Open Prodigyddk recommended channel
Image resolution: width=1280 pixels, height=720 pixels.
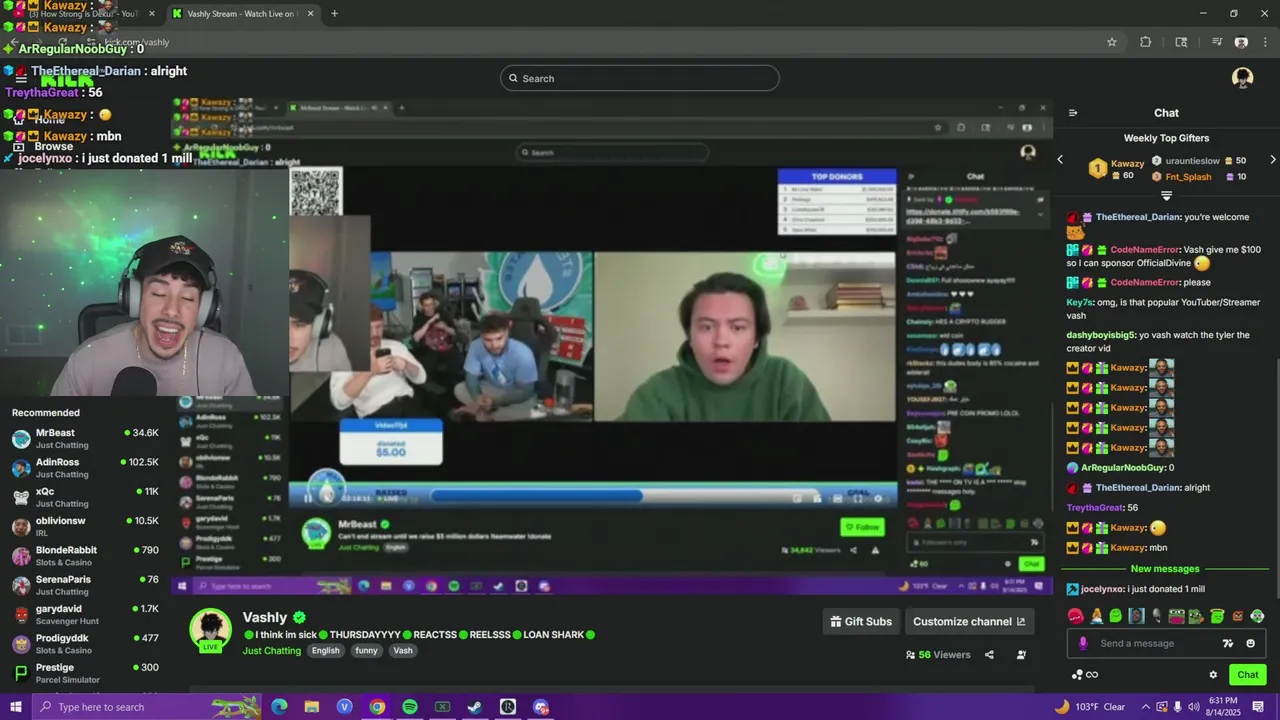click(x=85, y=643)
